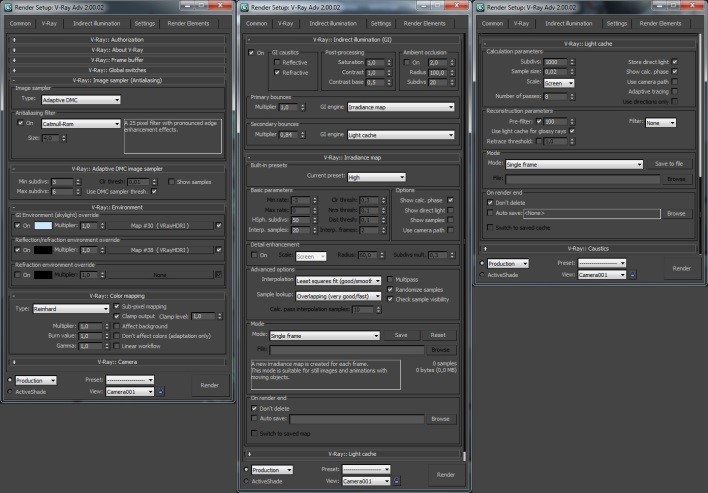Screen dimensions: 708x493
Task: Open the Light cache Scale dropdown (Screen)
Action: [x=559, y=83]
